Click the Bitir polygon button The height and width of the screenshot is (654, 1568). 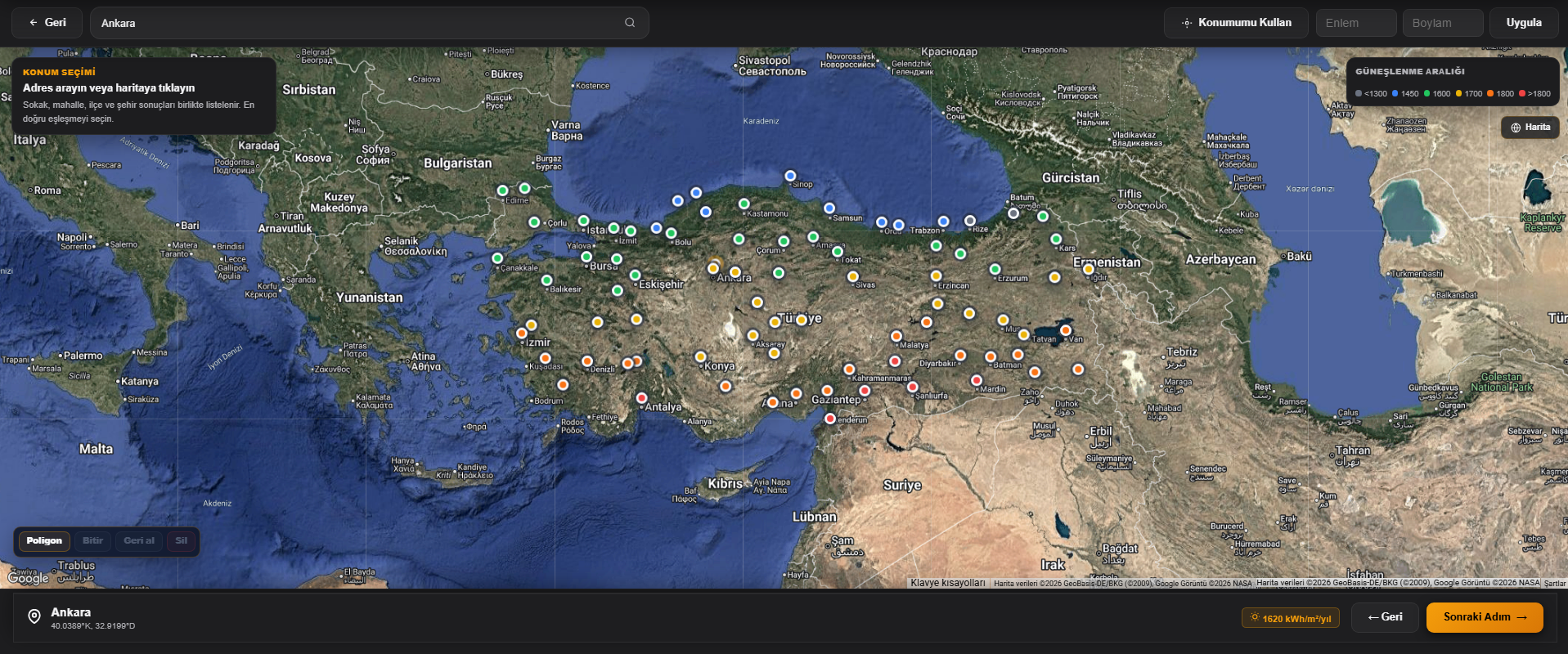pos(92,541)
